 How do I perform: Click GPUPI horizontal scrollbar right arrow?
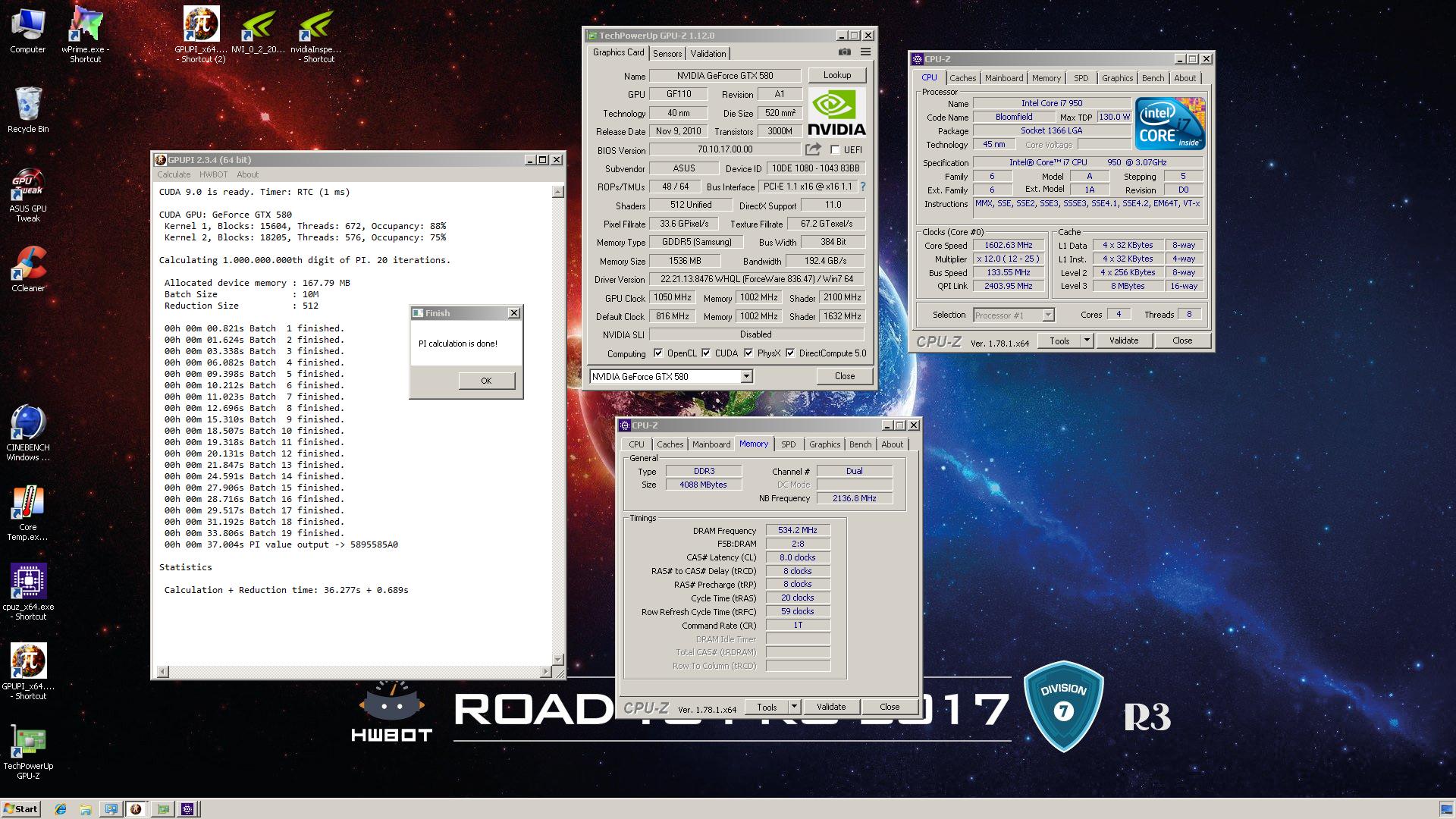tap(545, 672)
